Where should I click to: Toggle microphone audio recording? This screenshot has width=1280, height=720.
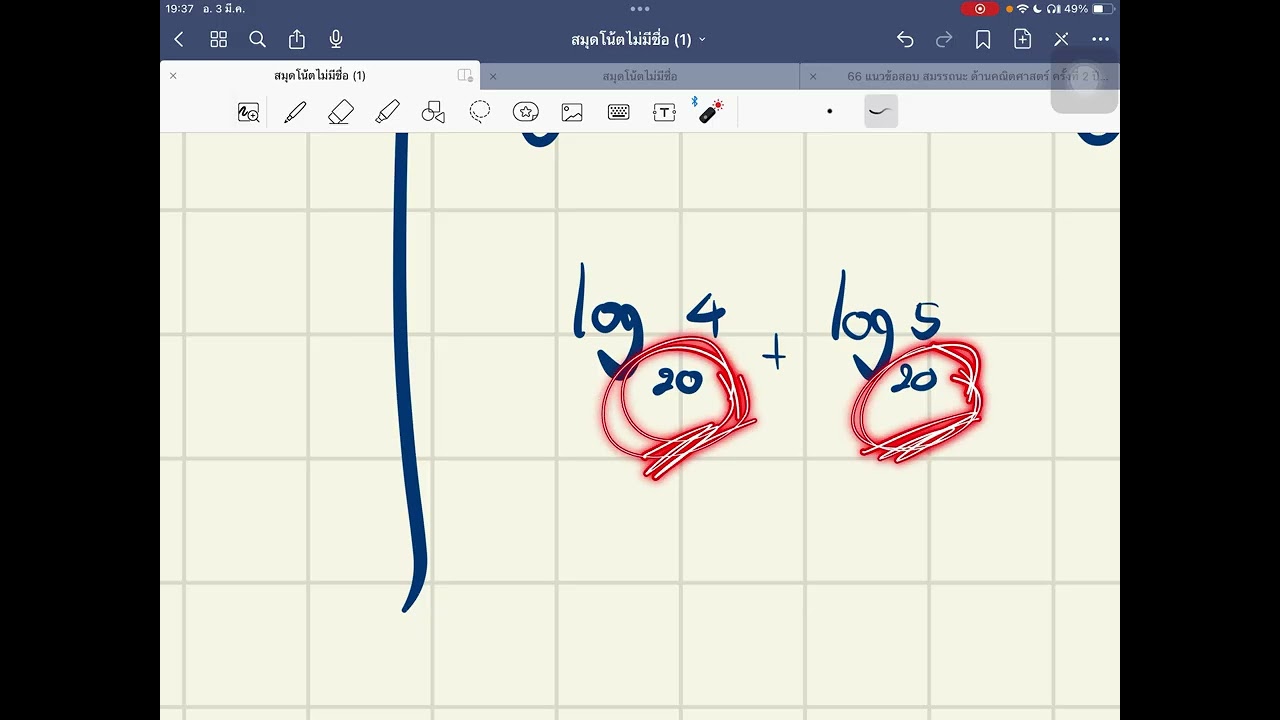pos(336,39)
